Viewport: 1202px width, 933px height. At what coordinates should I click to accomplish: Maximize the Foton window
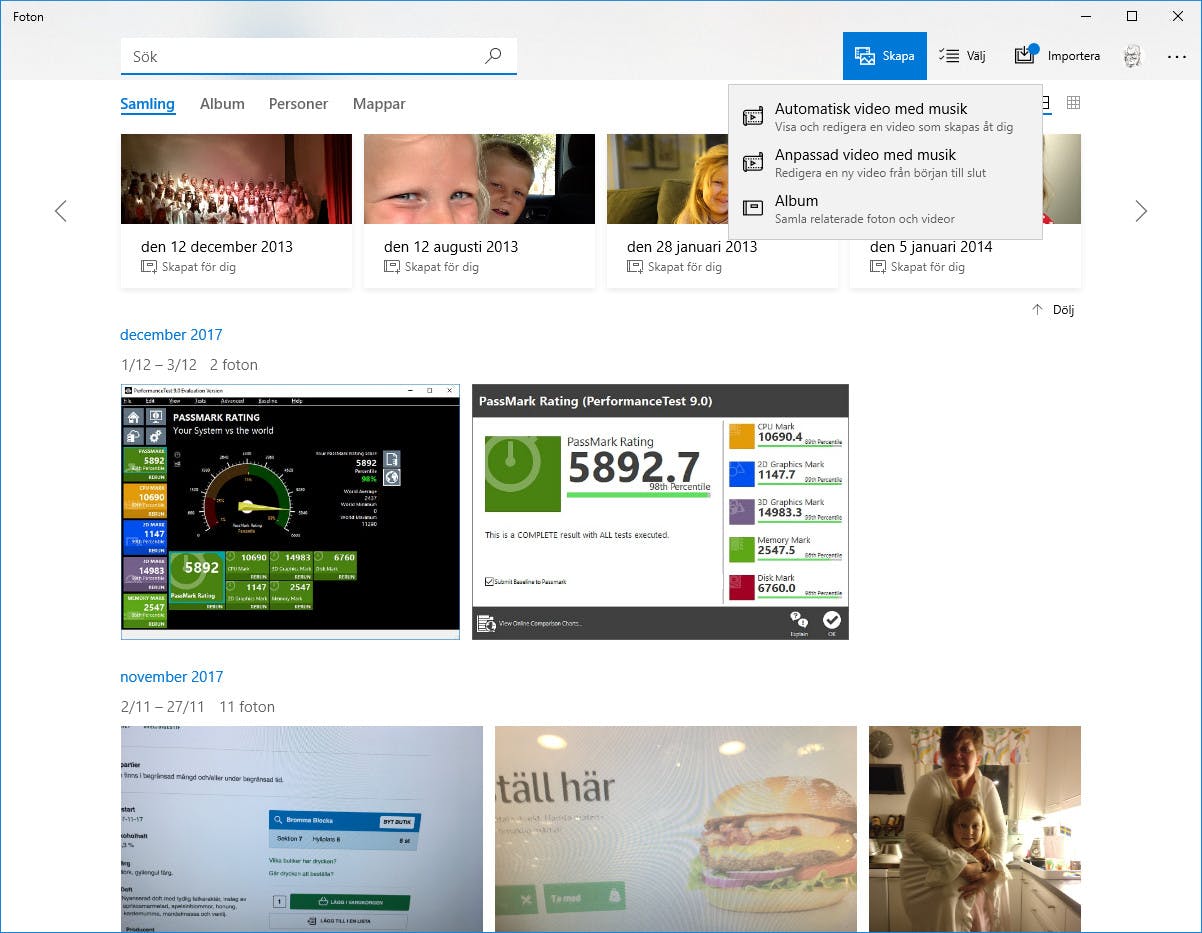pyautogui.click(x=1132, y=16)
